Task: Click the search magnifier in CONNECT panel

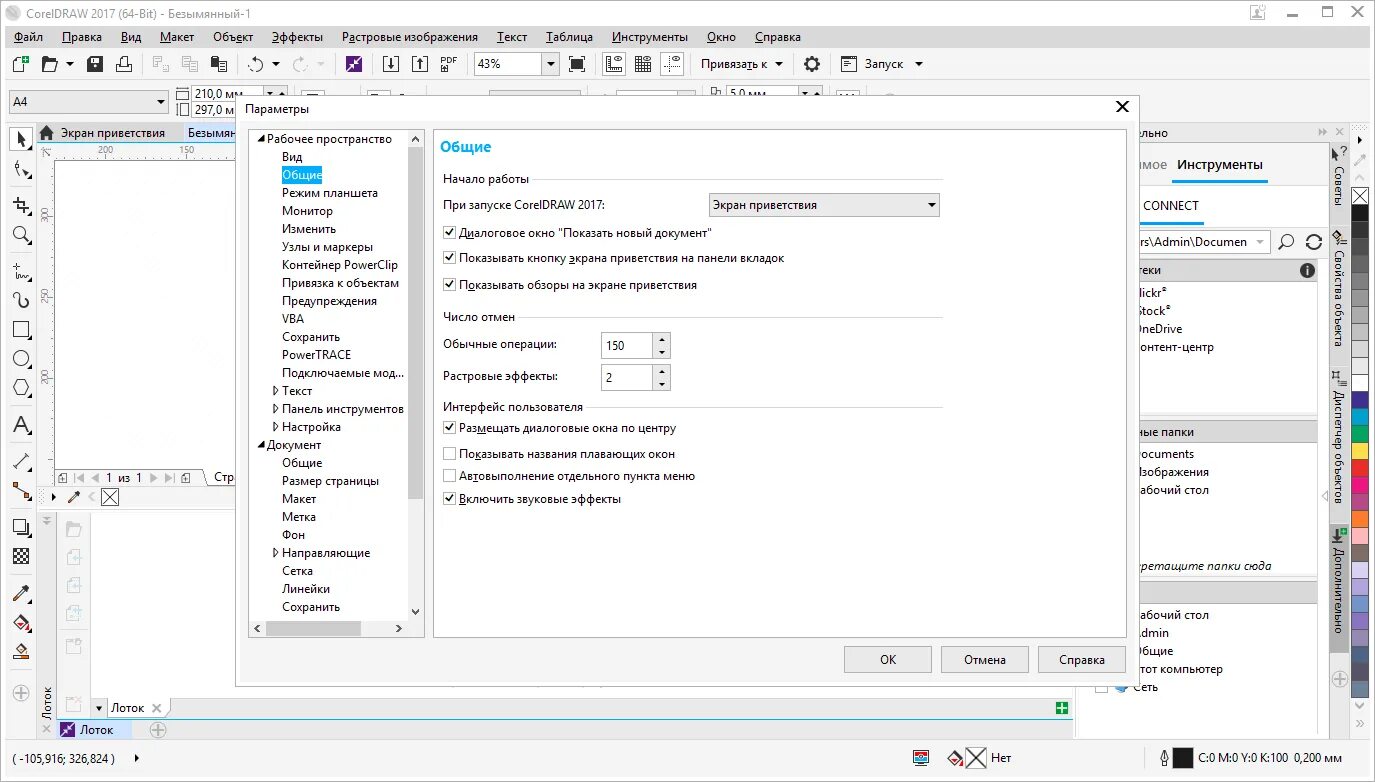Action: point(1287,242)
